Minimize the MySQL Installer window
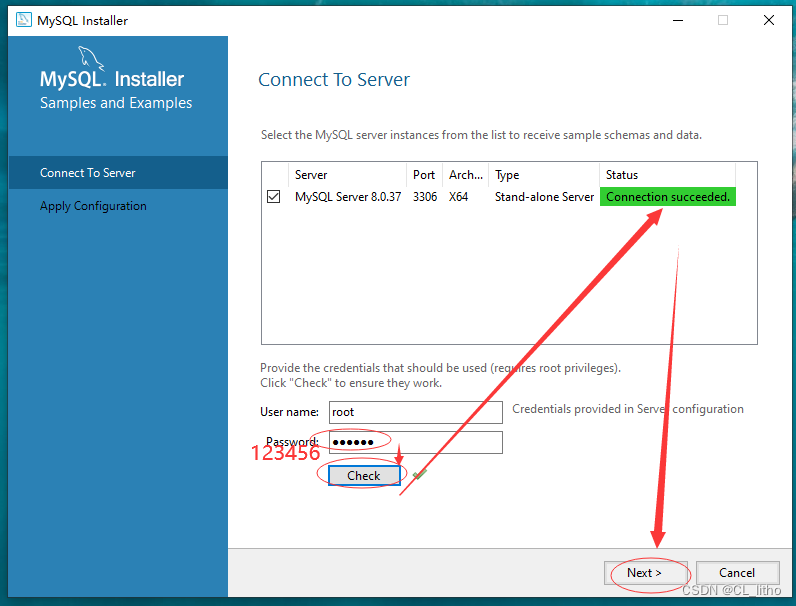Image resolution: width=796 pixels, height=606 pixels. click(678, 20)
